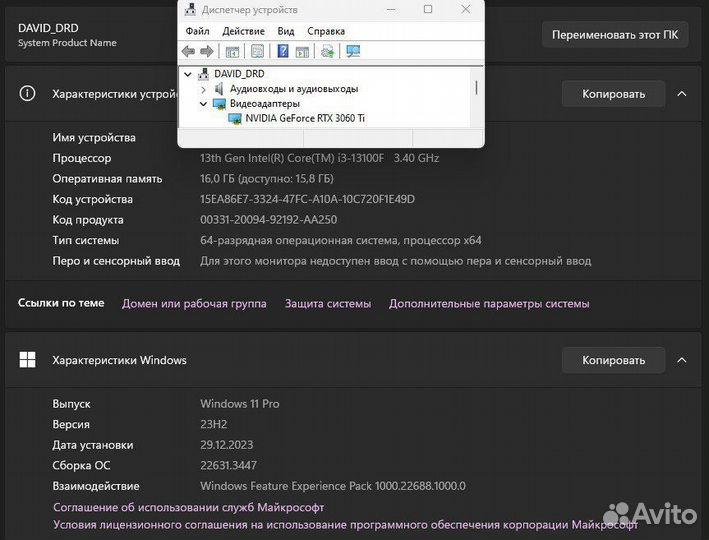The height and width of the screenshot is (540, 709).
Task: Open the Microsoft software license terms link
Action: [345, 525]
